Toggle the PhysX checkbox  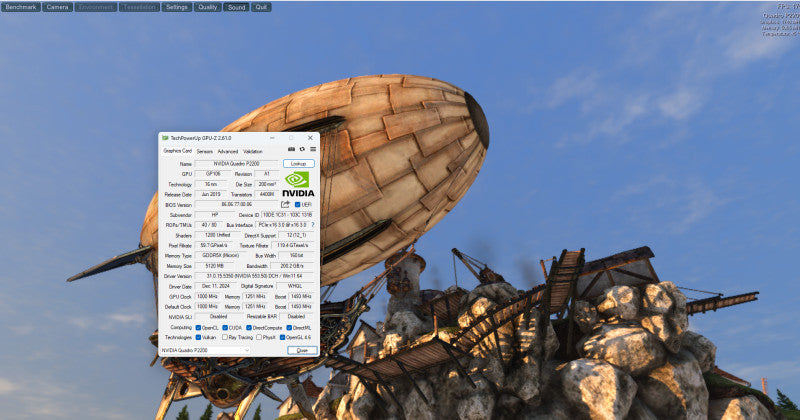point(259,337)
